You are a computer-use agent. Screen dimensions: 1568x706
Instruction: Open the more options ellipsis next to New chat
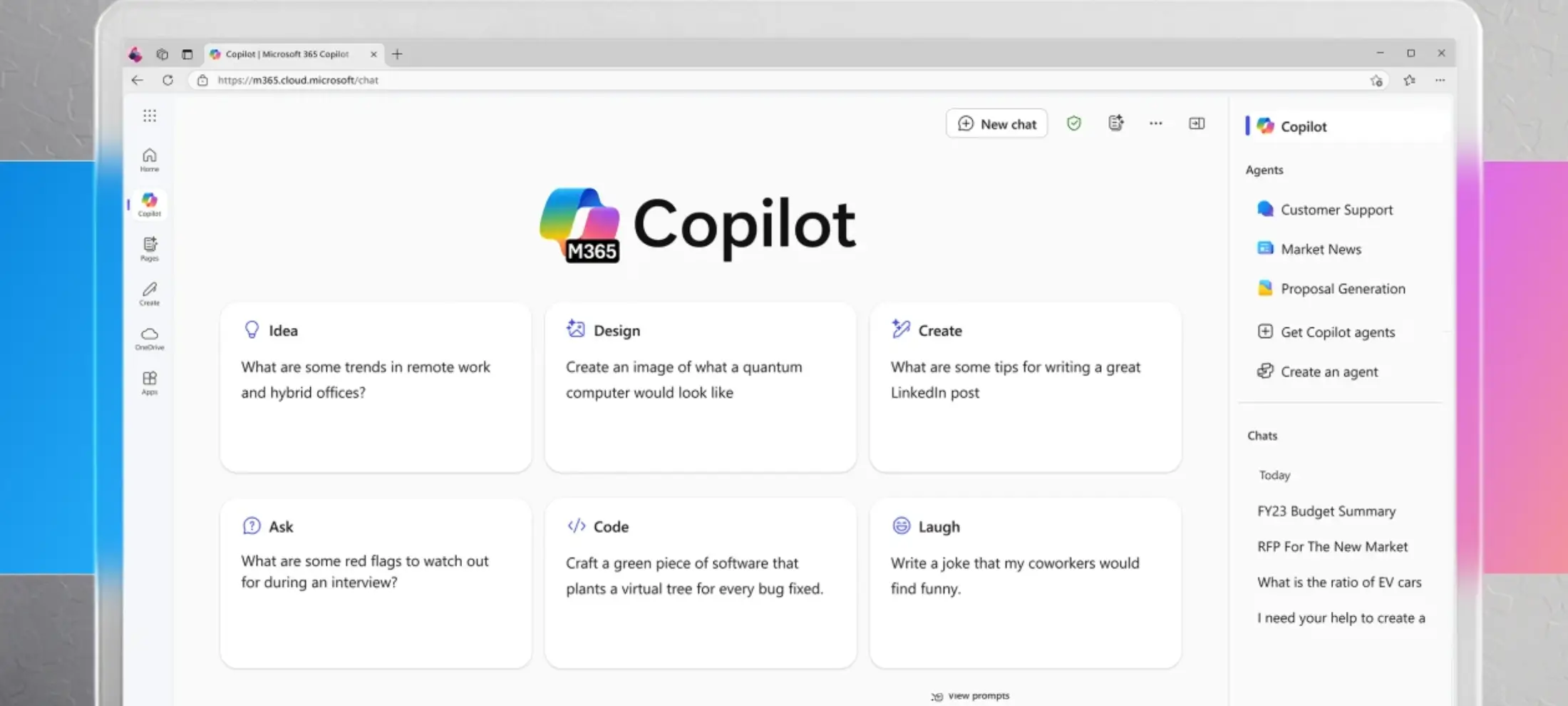1155,123
